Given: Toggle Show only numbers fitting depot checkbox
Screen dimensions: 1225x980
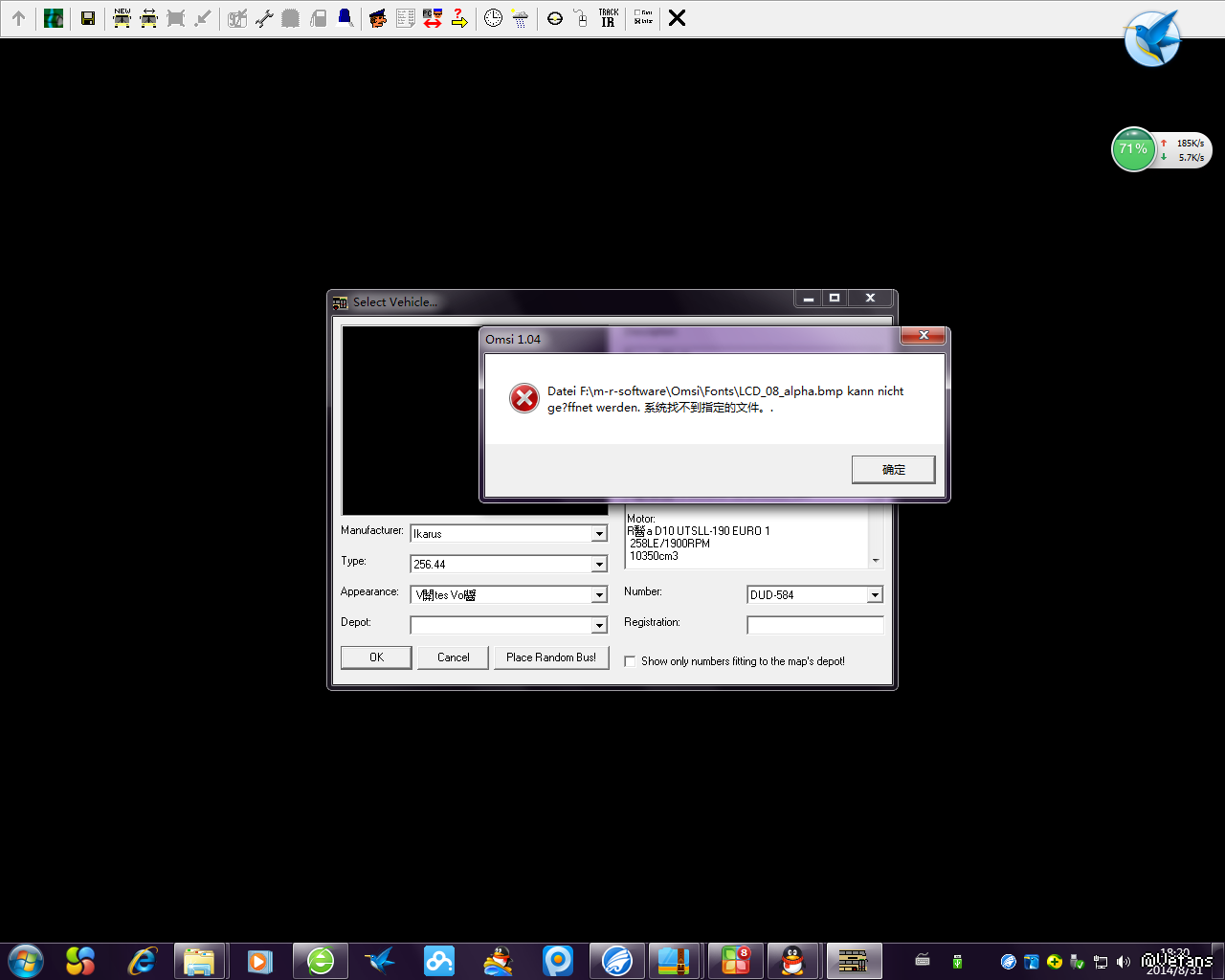Looking at the screenshot, I should click(630, 661).
